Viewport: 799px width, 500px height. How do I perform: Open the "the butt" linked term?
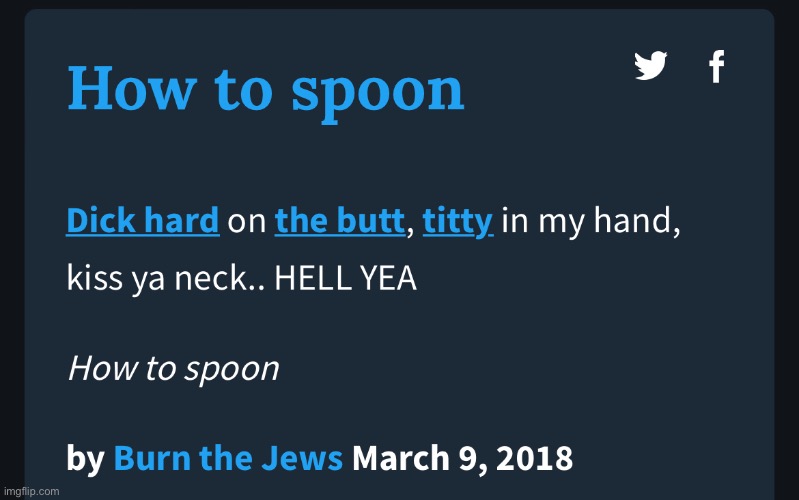[x=339, y=221]
